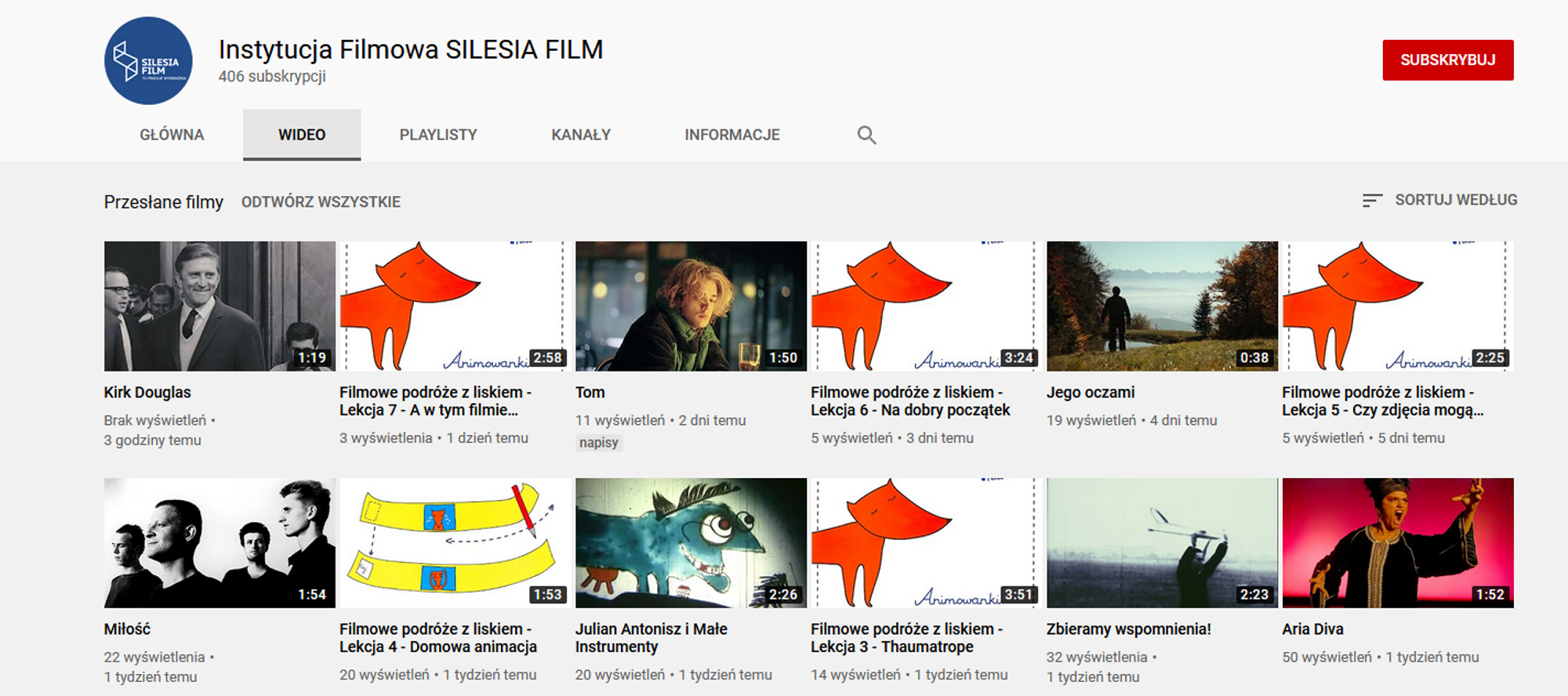Switch to the GŁÓWNA tab

(172, 135)
